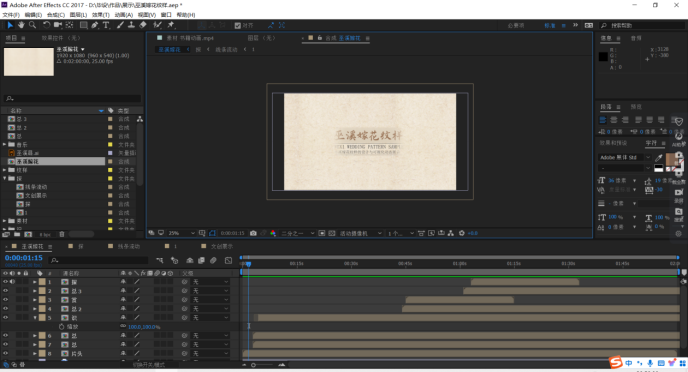
Task: Select the Roto Brush tool
Action: pos(157,25)
